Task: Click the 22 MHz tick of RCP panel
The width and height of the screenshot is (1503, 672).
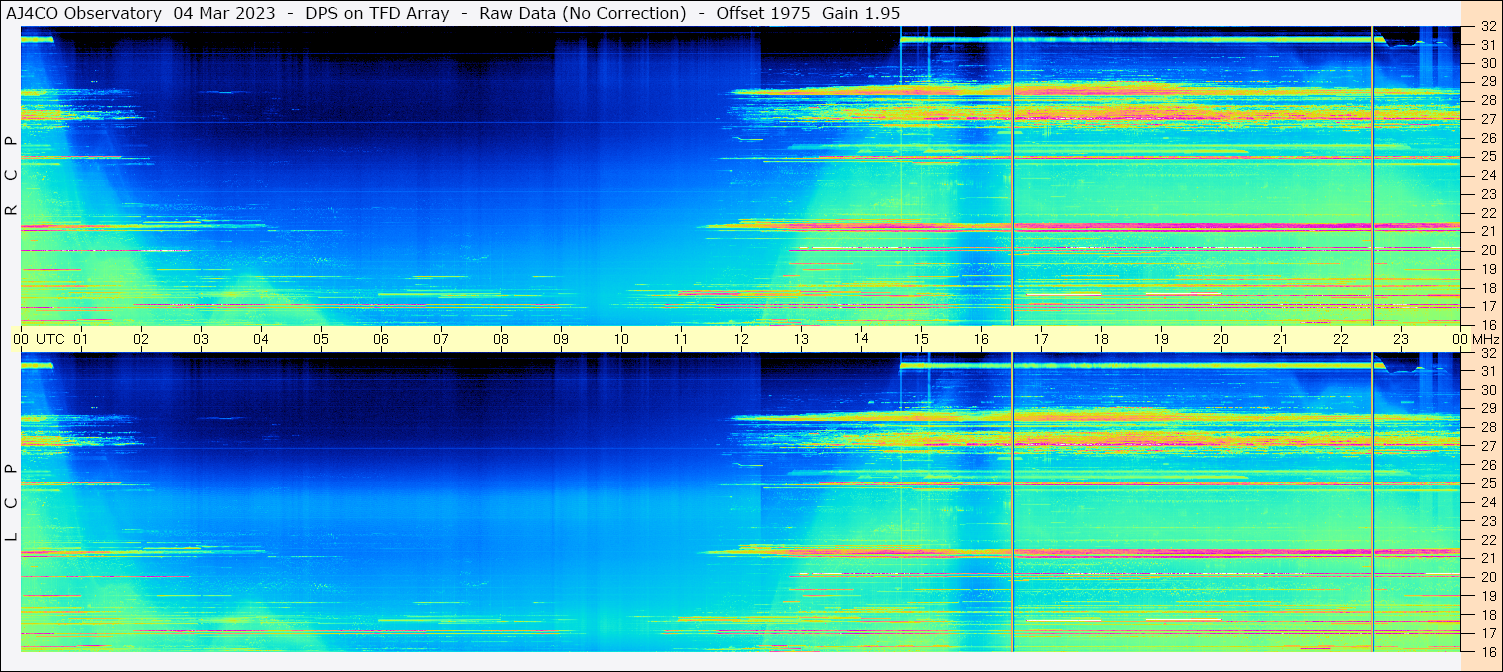Action: pyautogui.click(x=1488, y=212)
